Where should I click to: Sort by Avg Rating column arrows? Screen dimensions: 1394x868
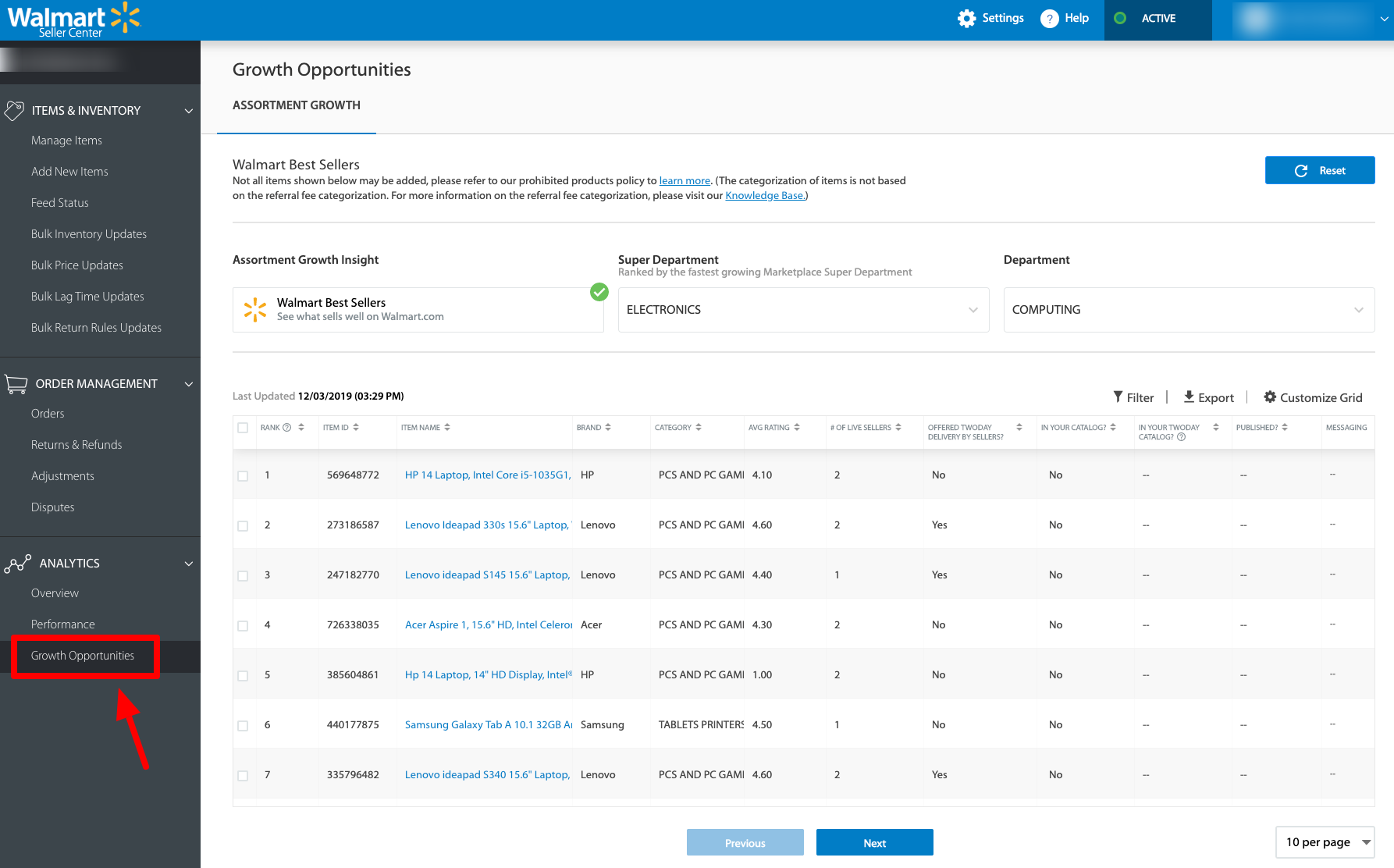click(797, 428)
